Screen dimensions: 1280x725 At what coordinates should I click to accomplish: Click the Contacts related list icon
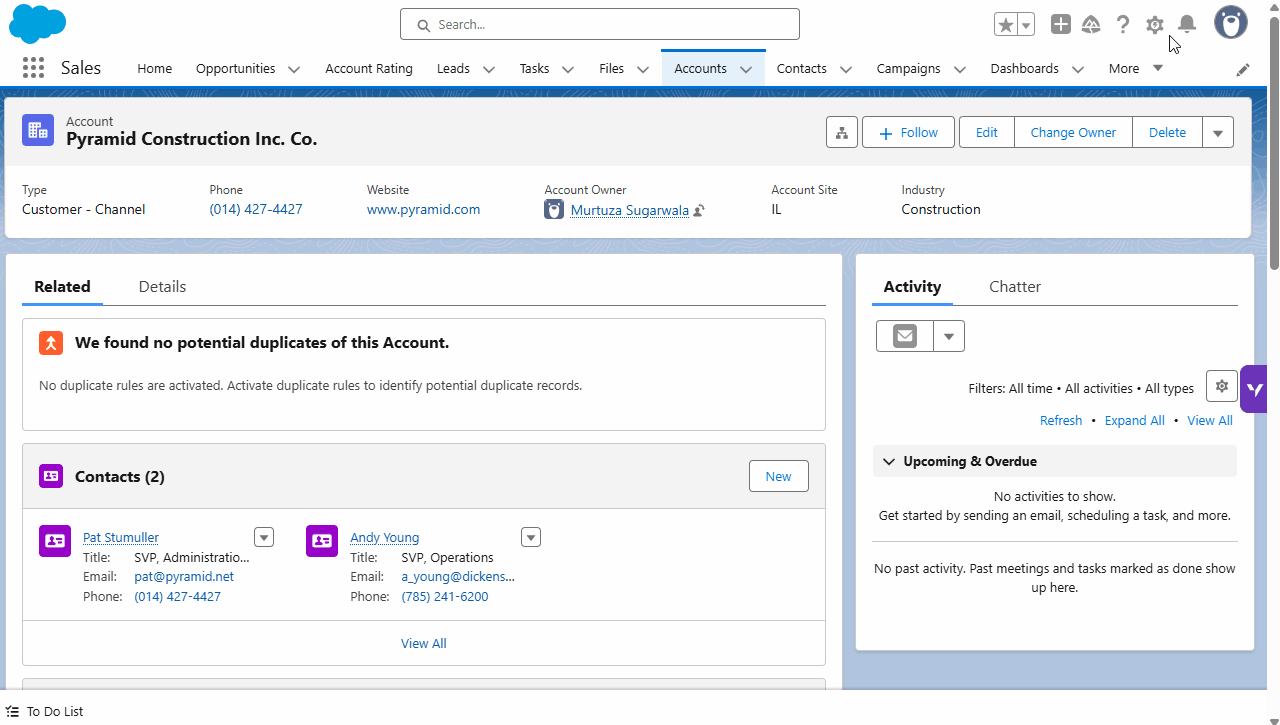tap(51, 476)
